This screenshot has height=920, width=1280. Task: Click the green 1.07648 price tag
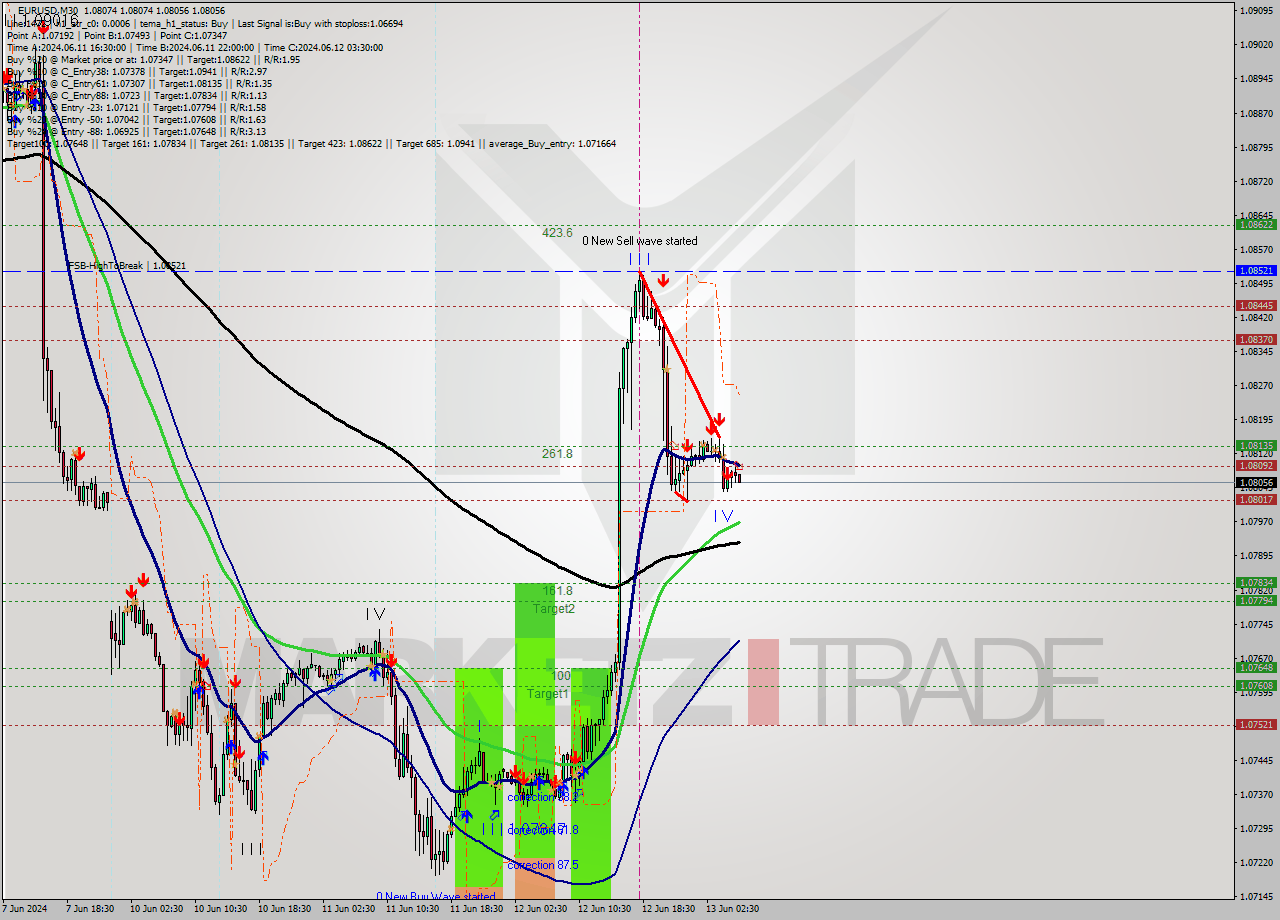(x=1256, y=667)
